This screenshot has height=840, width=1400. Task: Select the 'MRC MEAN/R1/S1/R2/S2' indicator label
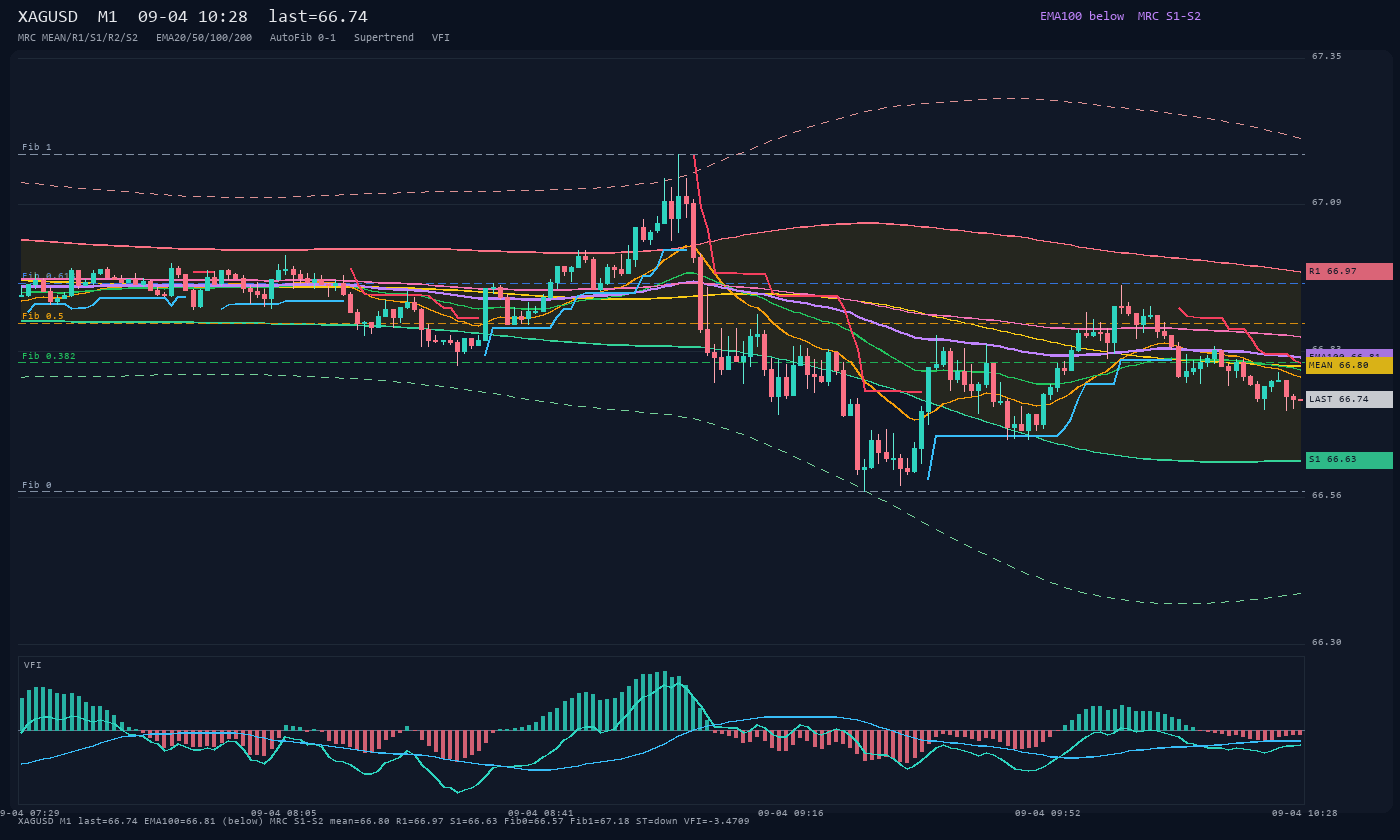(x=78, y=37)
